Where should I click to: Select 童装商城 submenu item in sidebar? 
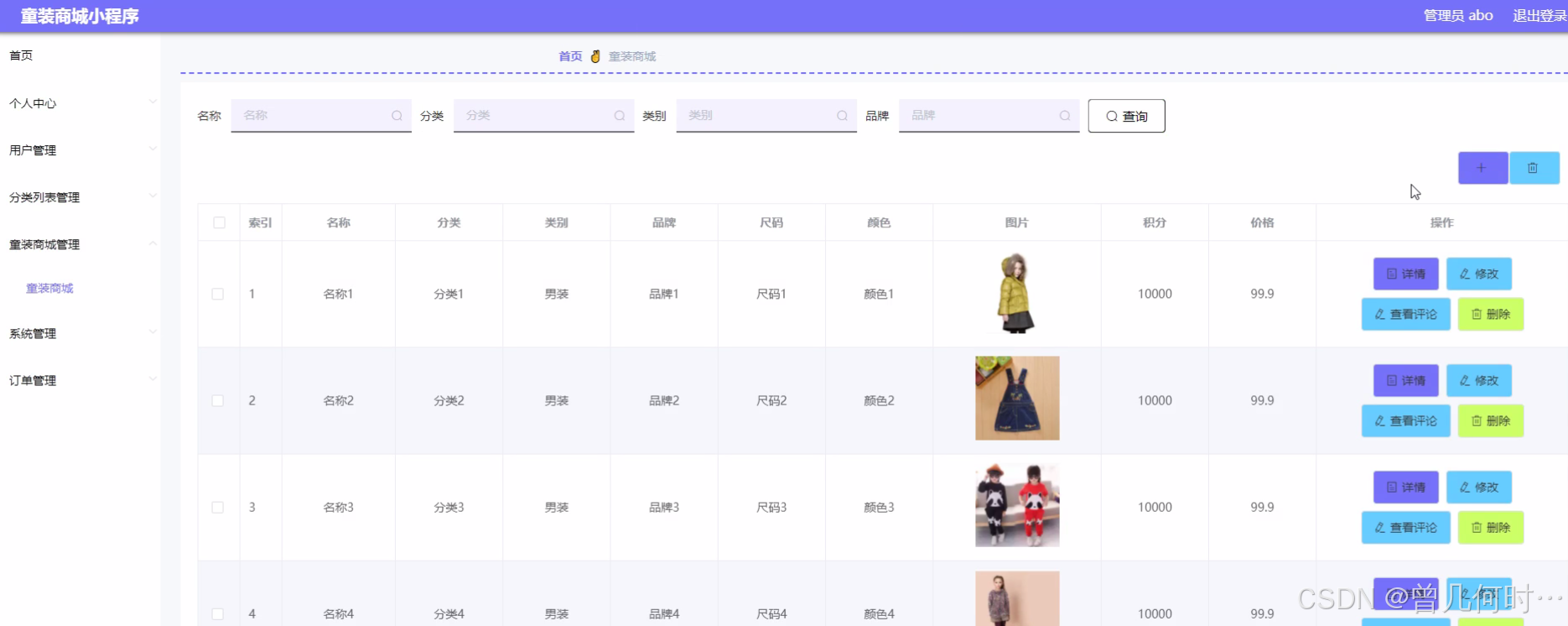[x=49, y=288]
